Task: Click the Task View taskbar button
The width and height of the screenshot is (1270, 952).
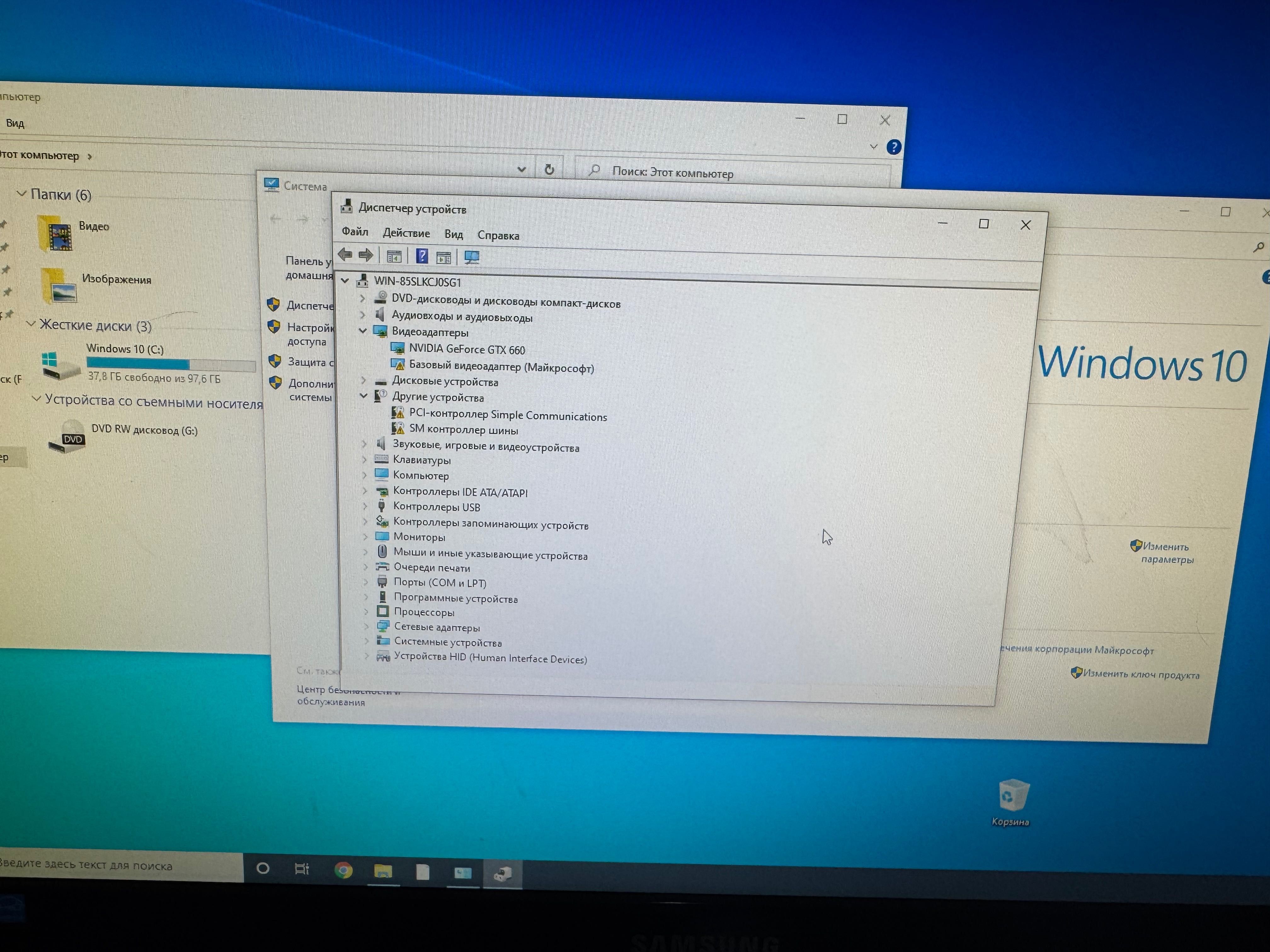Action: (x=302, y=870)
